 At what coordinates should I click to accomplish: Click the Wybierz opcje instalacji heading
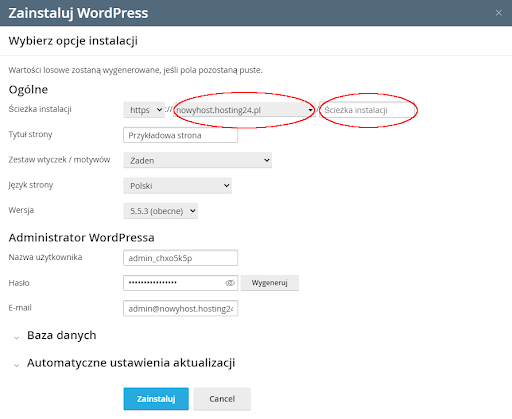[73, 41]
